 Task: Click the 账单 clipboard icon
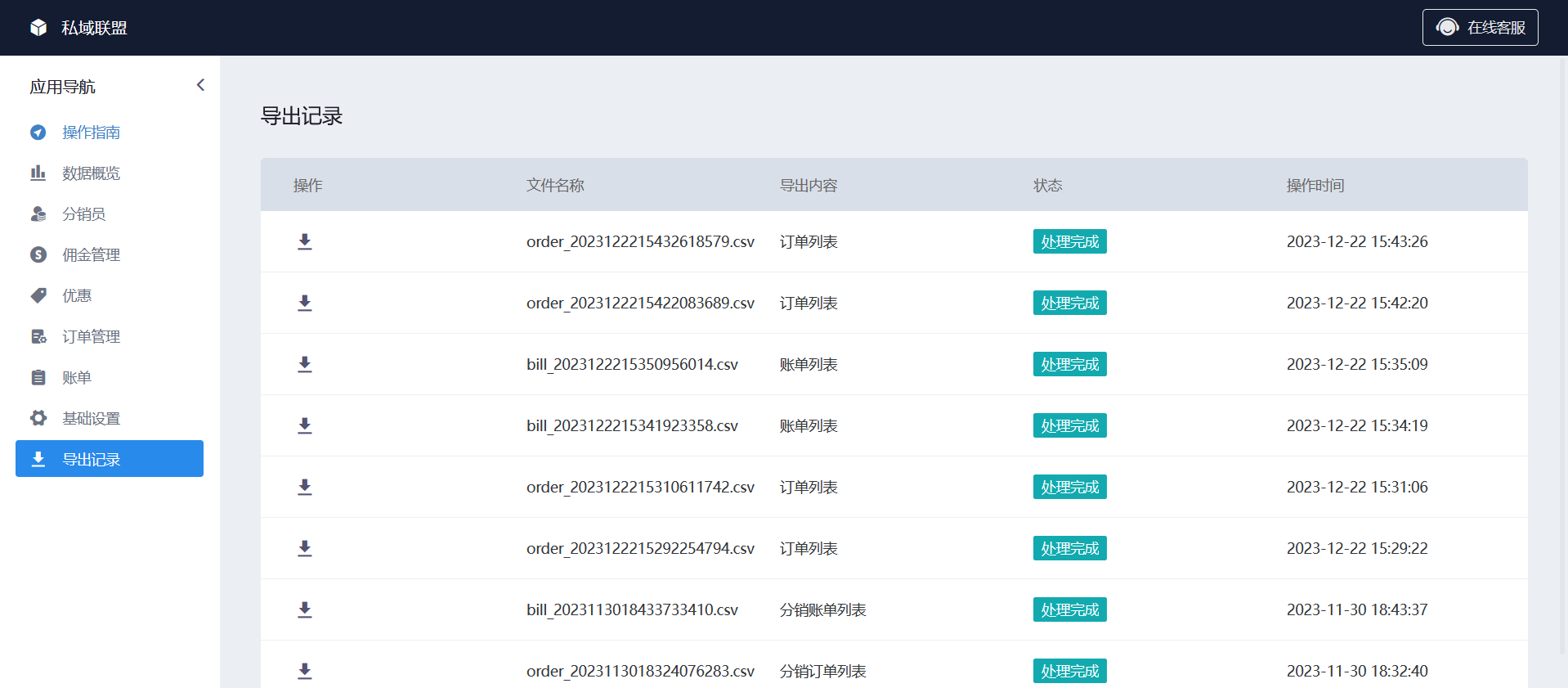[x=38, y=377]
